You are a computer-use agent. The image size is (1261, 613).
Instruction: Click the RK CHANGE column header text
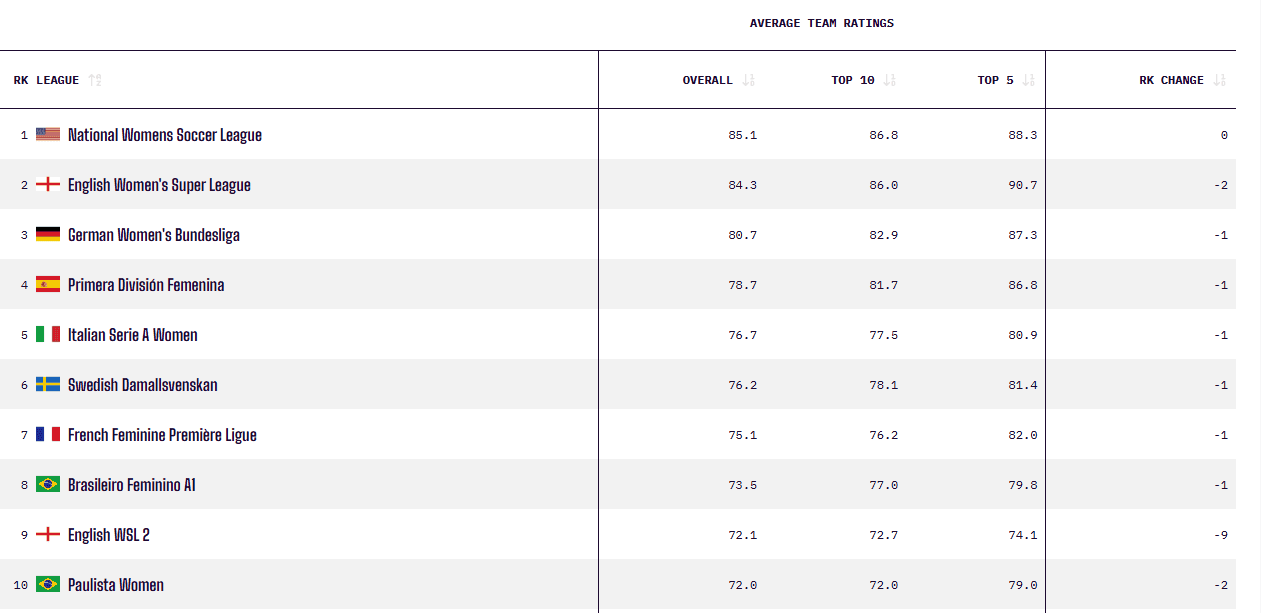click(1171, 80)
